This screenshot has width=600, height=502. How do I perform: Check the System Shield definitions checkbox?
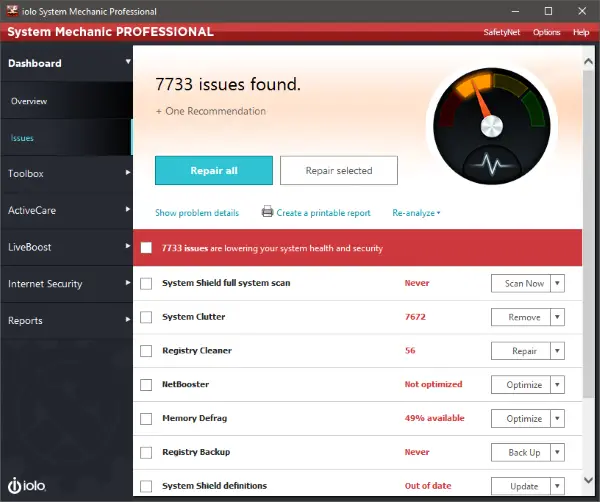(x=146, y=486)
